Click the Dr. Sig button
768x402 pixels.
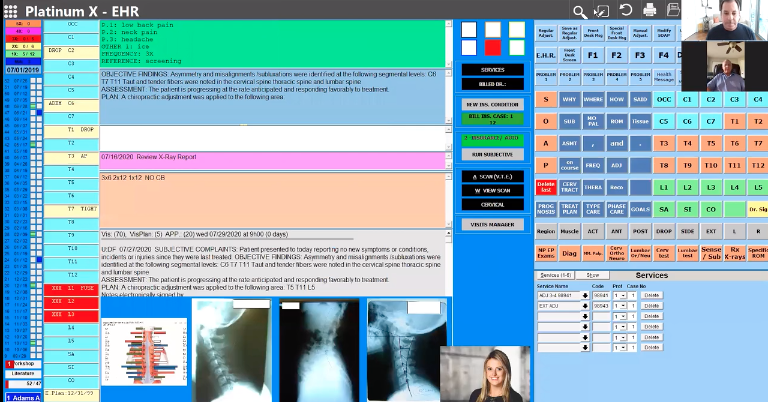coord(758,209)
